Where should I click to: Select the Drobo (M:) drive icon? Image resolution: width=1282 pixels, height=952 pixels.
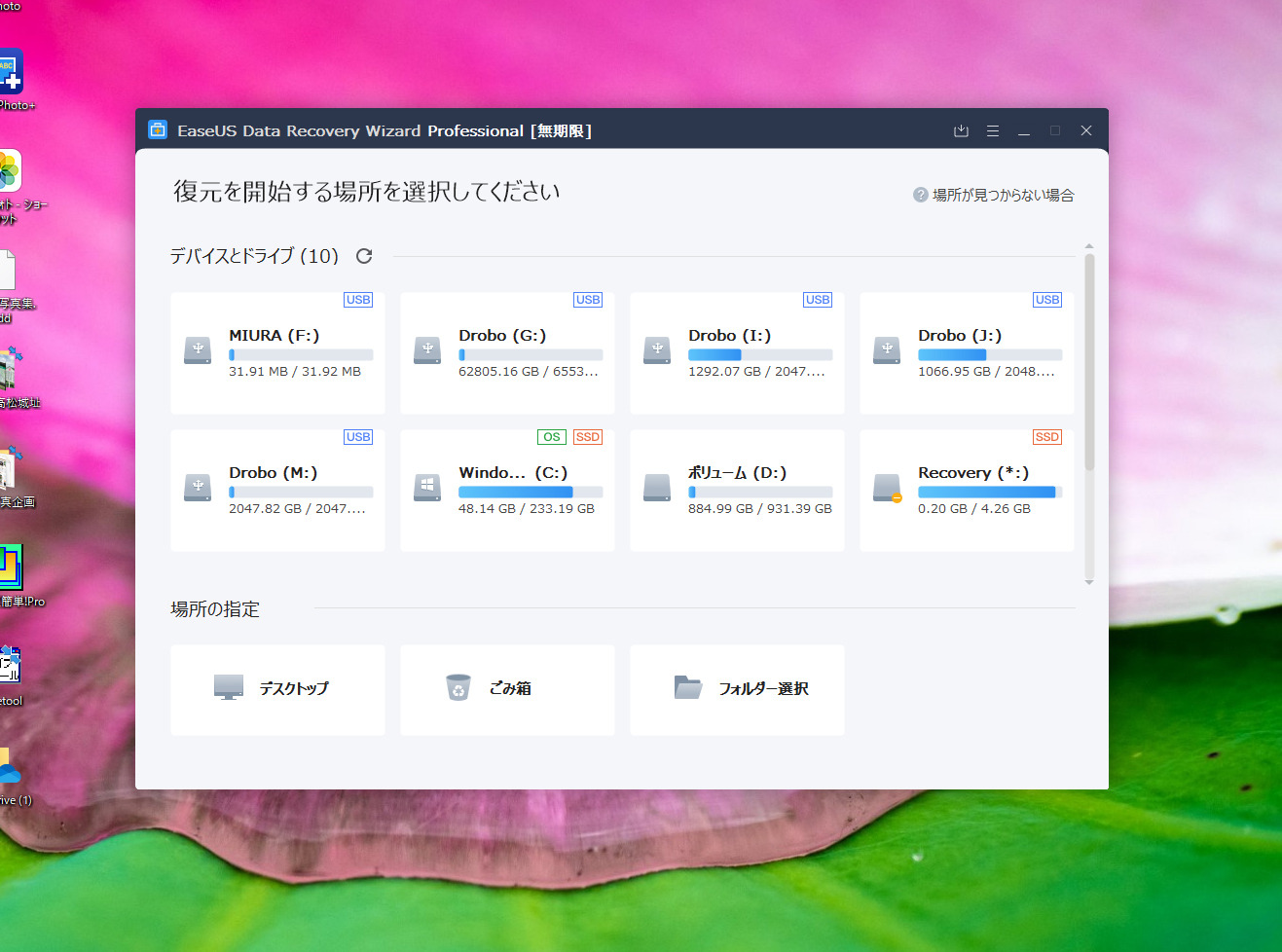click(x=198, y=488)
